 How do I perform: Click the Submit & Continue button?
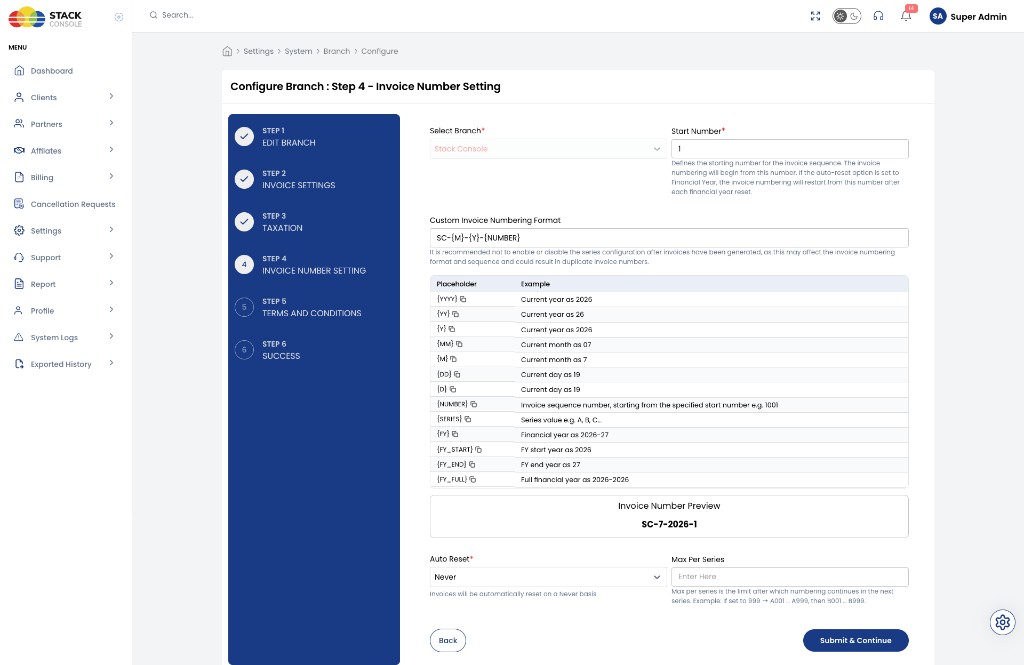pyautogui.click(x=856, y=640)
